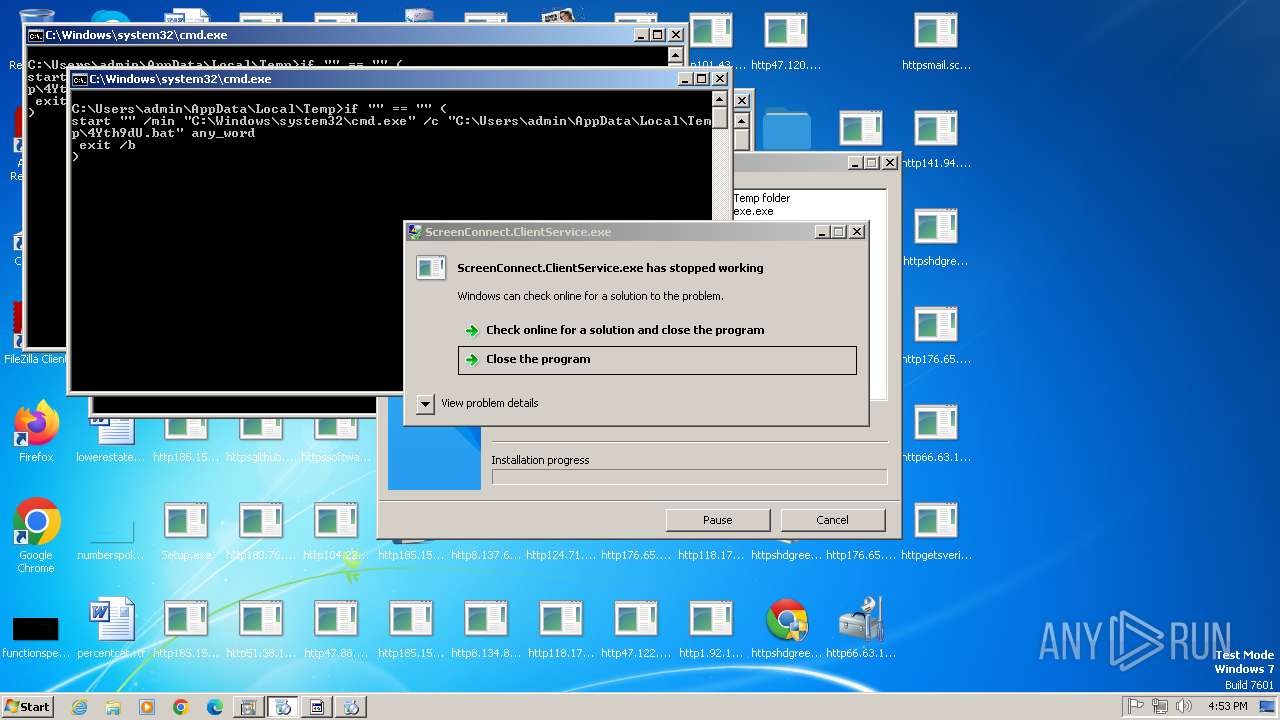Viewport: 1280px width, 720px height.
Task: Select the http47.88... desktop icon
Action: pos(336,628)
